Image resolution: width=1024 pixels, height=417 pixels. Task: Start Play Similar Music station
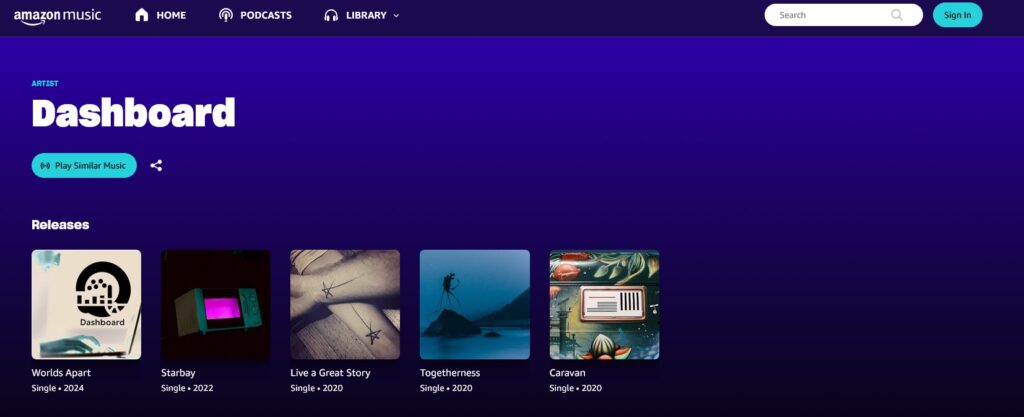[x=84, y=166]
